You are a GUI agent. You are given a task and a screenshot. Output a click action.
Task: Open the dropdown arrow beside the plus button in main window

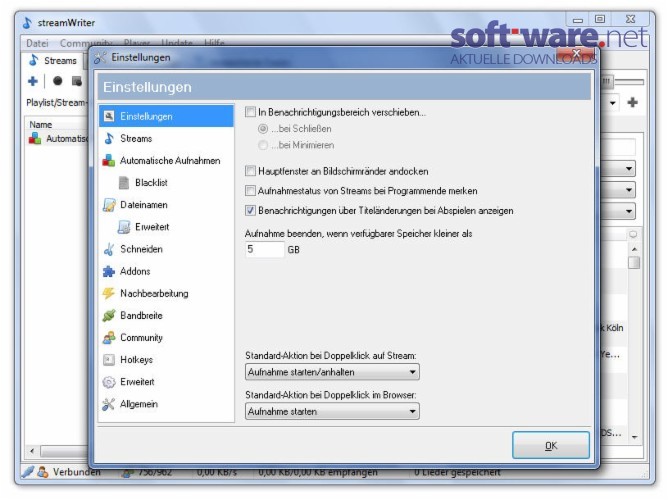tap(613, 103)
